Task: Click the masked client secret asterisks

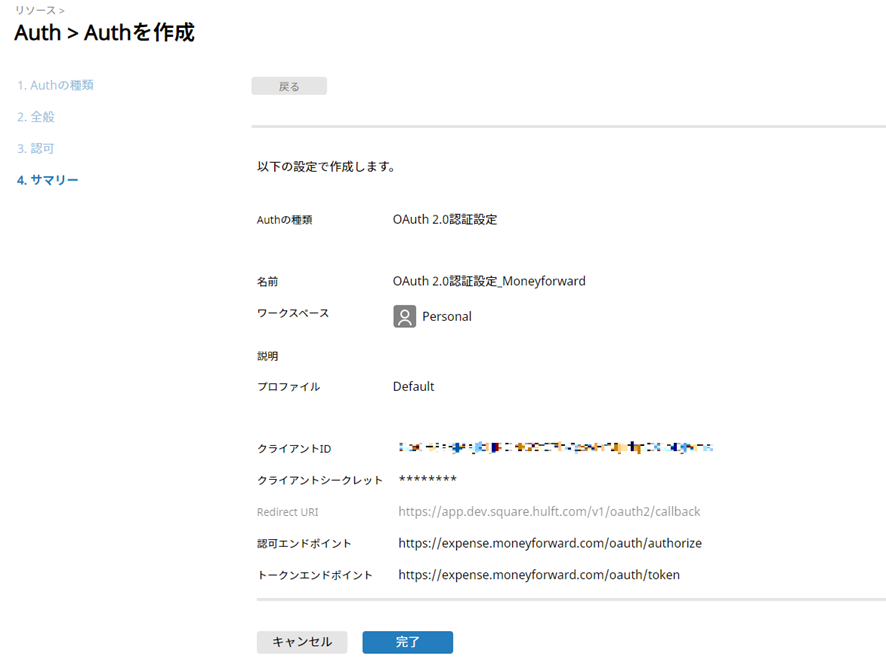Action: (x=427, y=480)
